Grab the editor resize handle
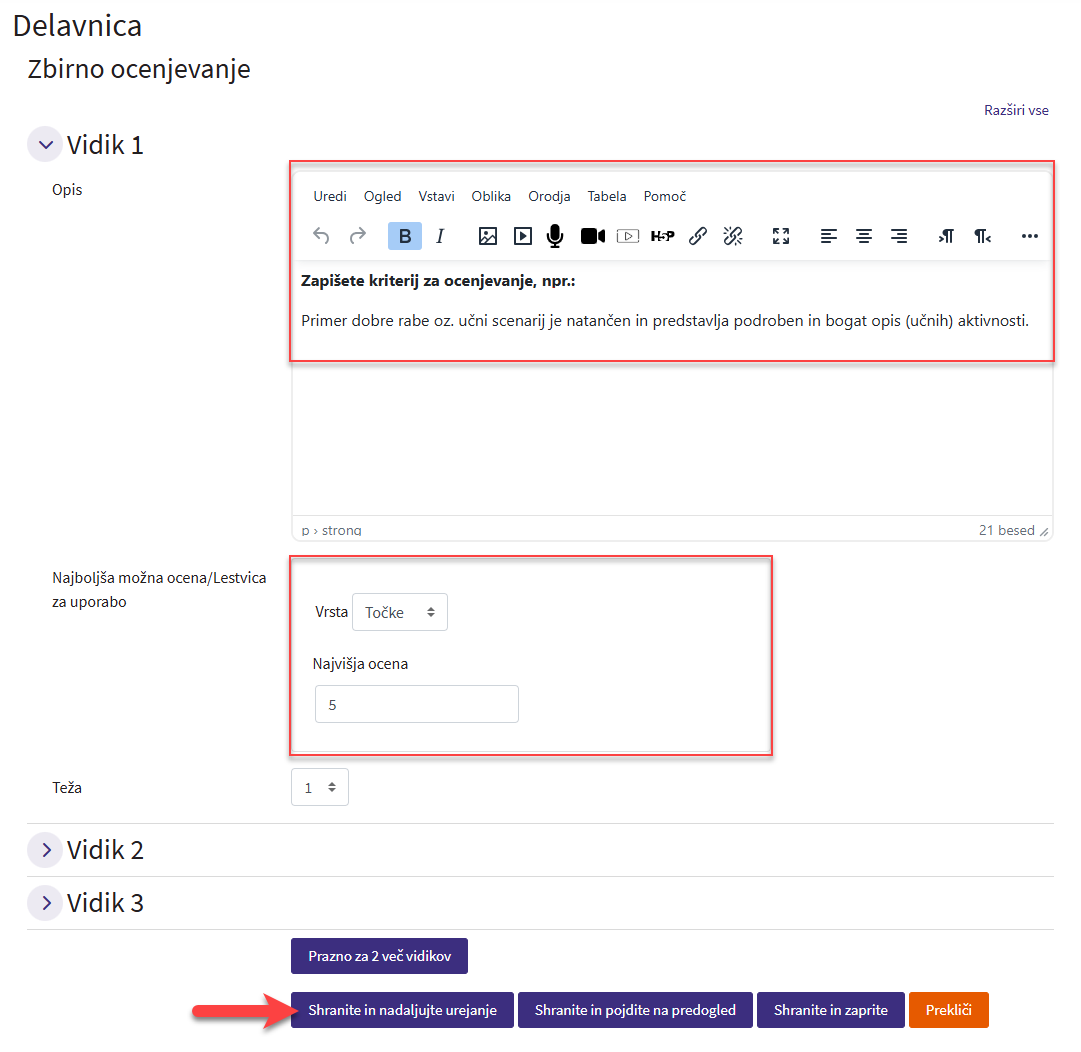This screenshot has width=1081, height=1052. [1044, 531]
